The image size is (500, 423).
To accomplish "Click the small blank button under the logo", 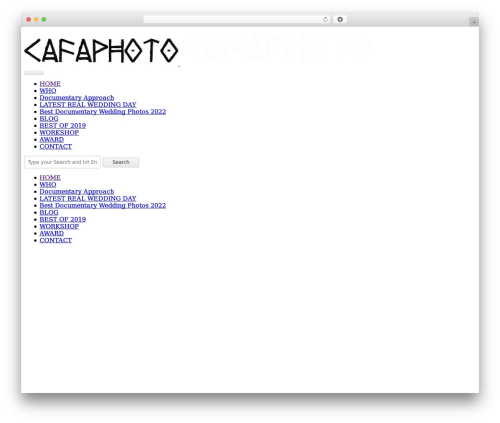I will coord(34,73).
